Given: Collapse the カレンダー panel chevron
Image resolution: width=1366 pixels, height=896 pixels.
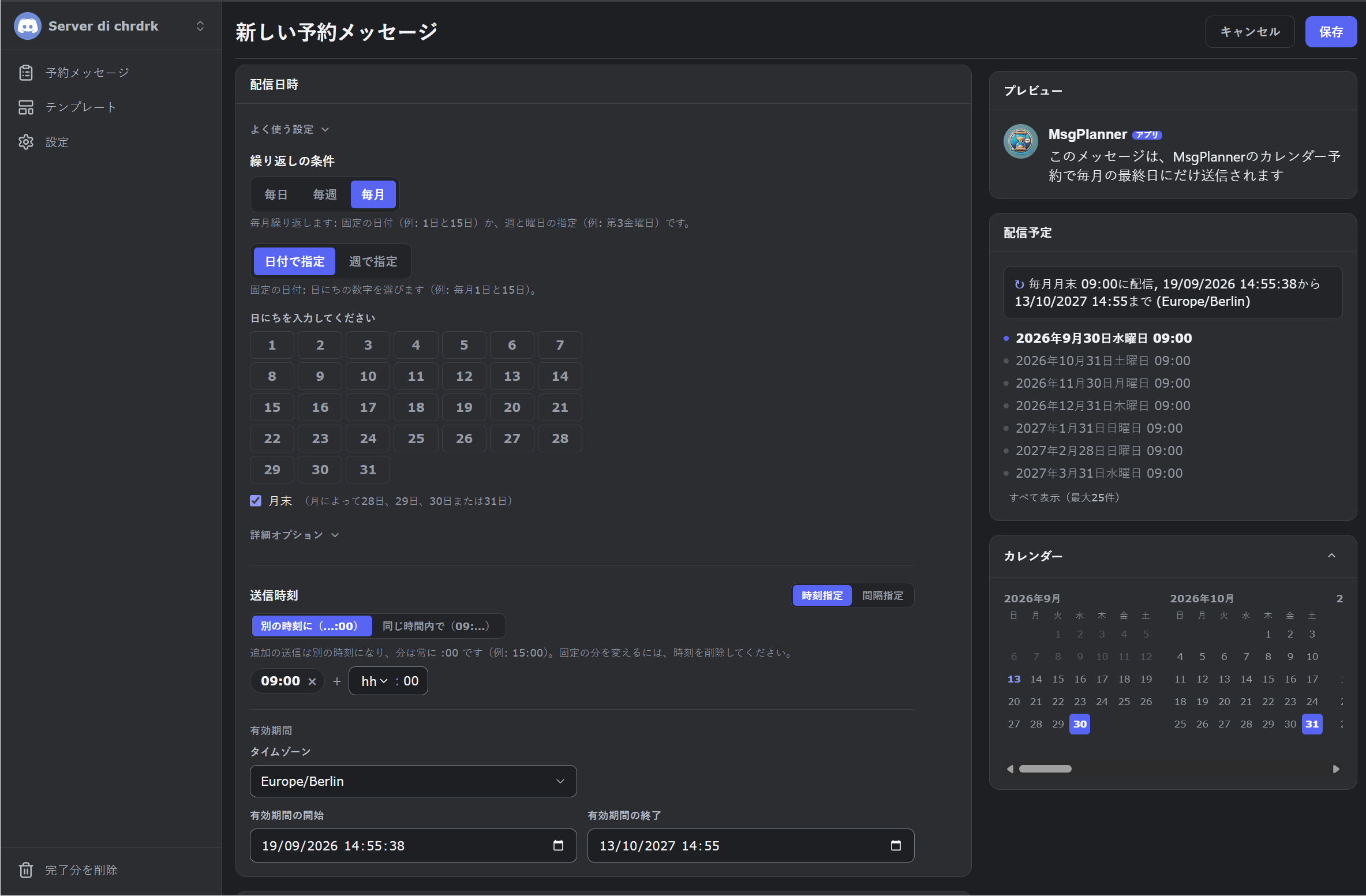Looking at the screenshot, I should click(x=1331, y=556).
